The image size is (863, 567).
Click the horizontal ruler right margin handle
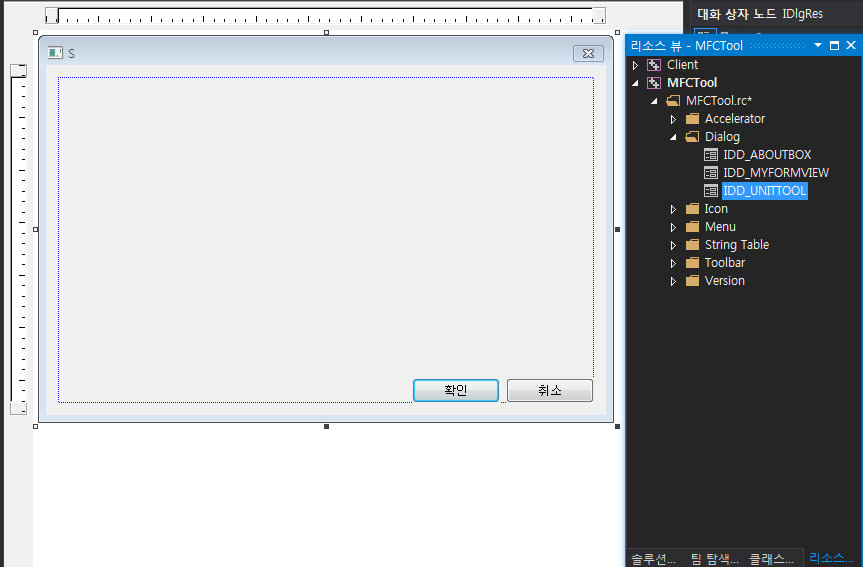599,15
